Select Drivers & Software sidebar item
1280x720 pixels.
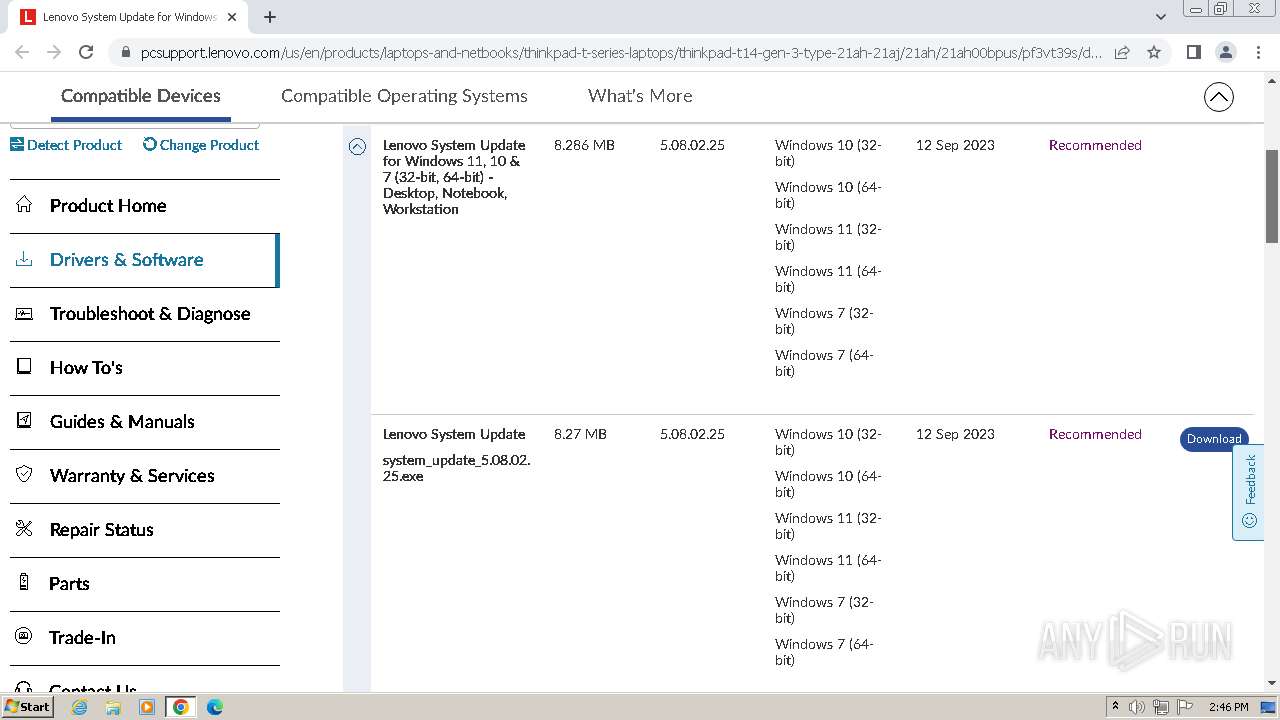point(145,260)
